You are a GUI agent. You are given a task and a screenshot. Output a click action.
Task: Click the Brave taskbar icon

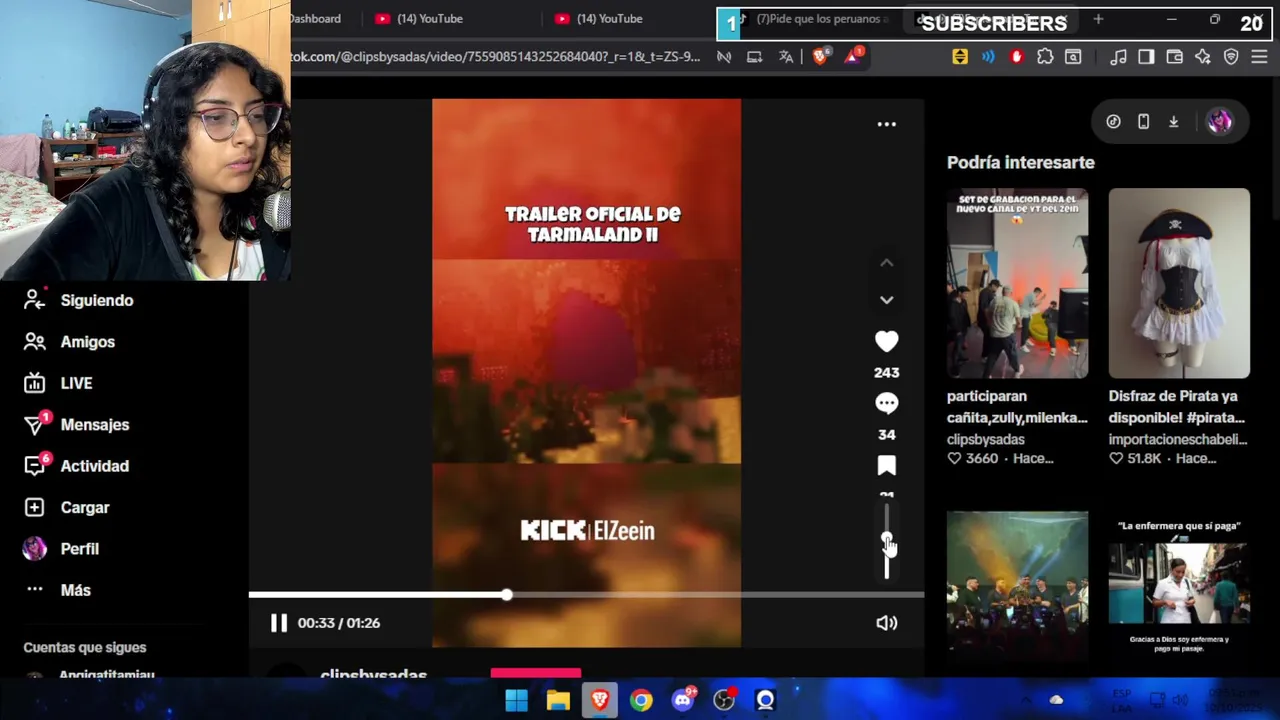pyautogui.click(x=600, y=700)
